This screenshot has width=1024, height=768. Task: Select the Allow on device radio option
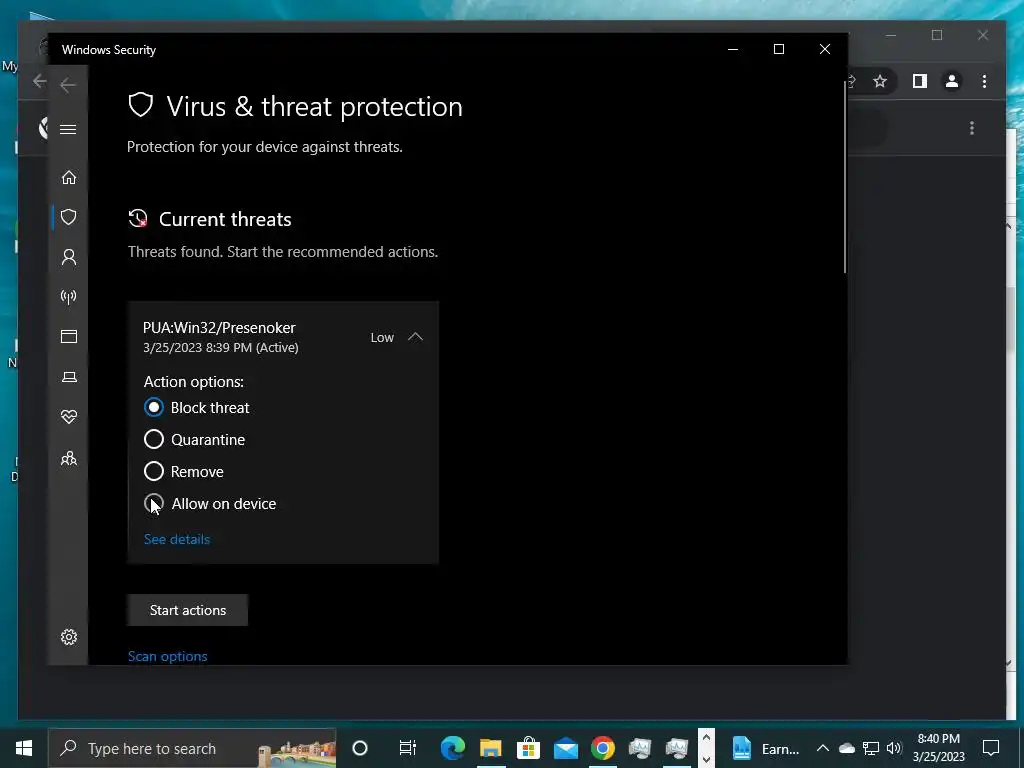click(153, 504)
